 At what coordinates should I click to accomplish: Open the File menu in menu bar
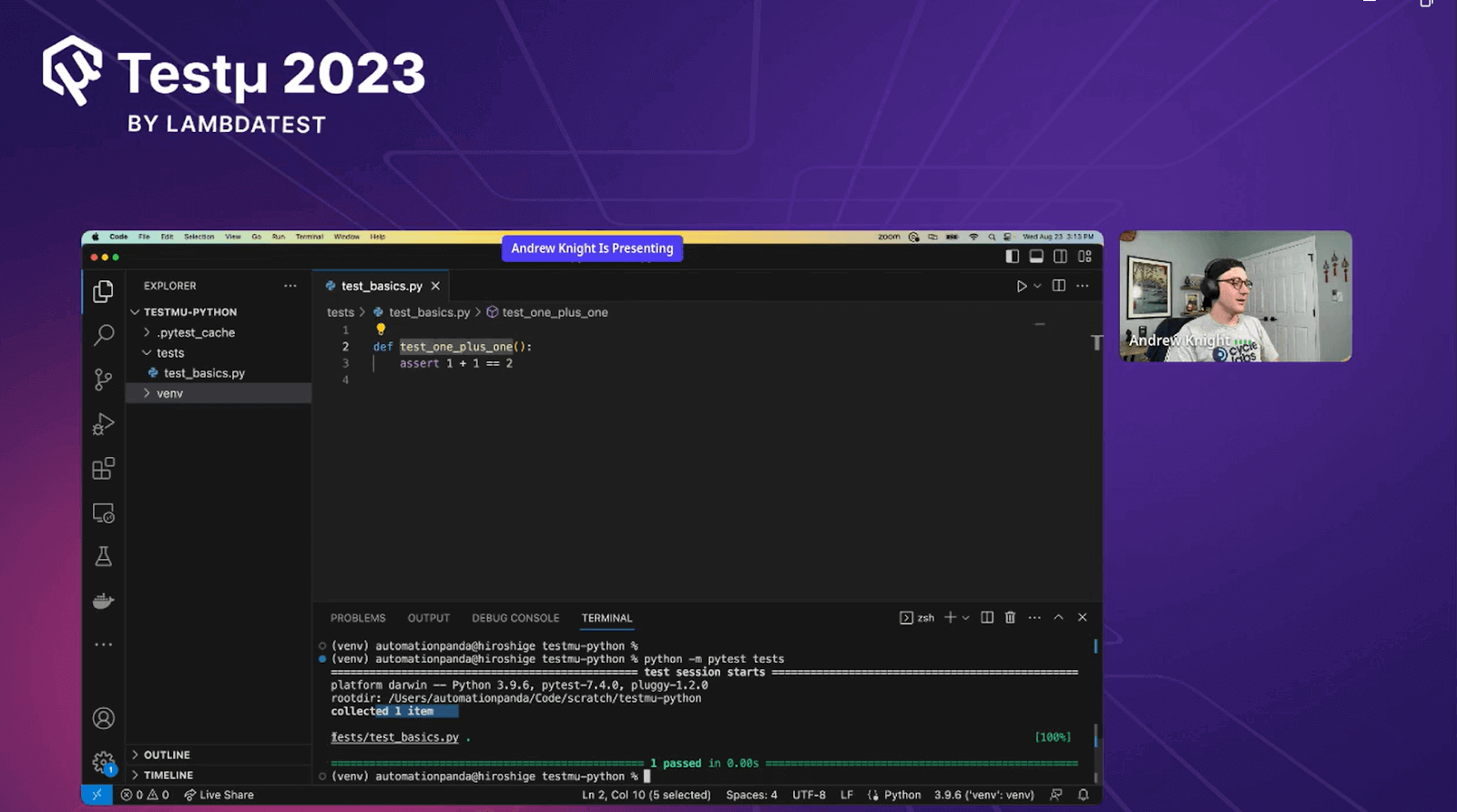coord(144,237)
